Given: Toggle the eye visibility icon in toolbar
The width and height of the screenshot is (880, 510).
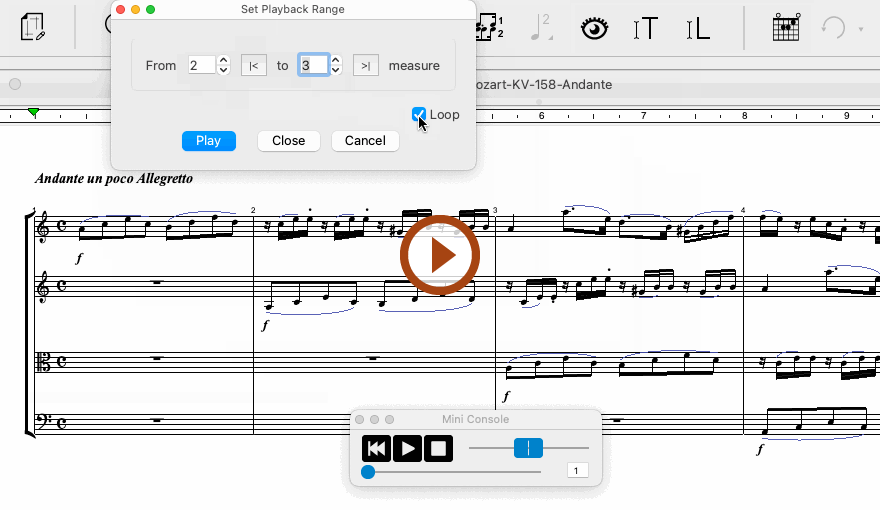Looking at the screenshot, I should (594, 28).
